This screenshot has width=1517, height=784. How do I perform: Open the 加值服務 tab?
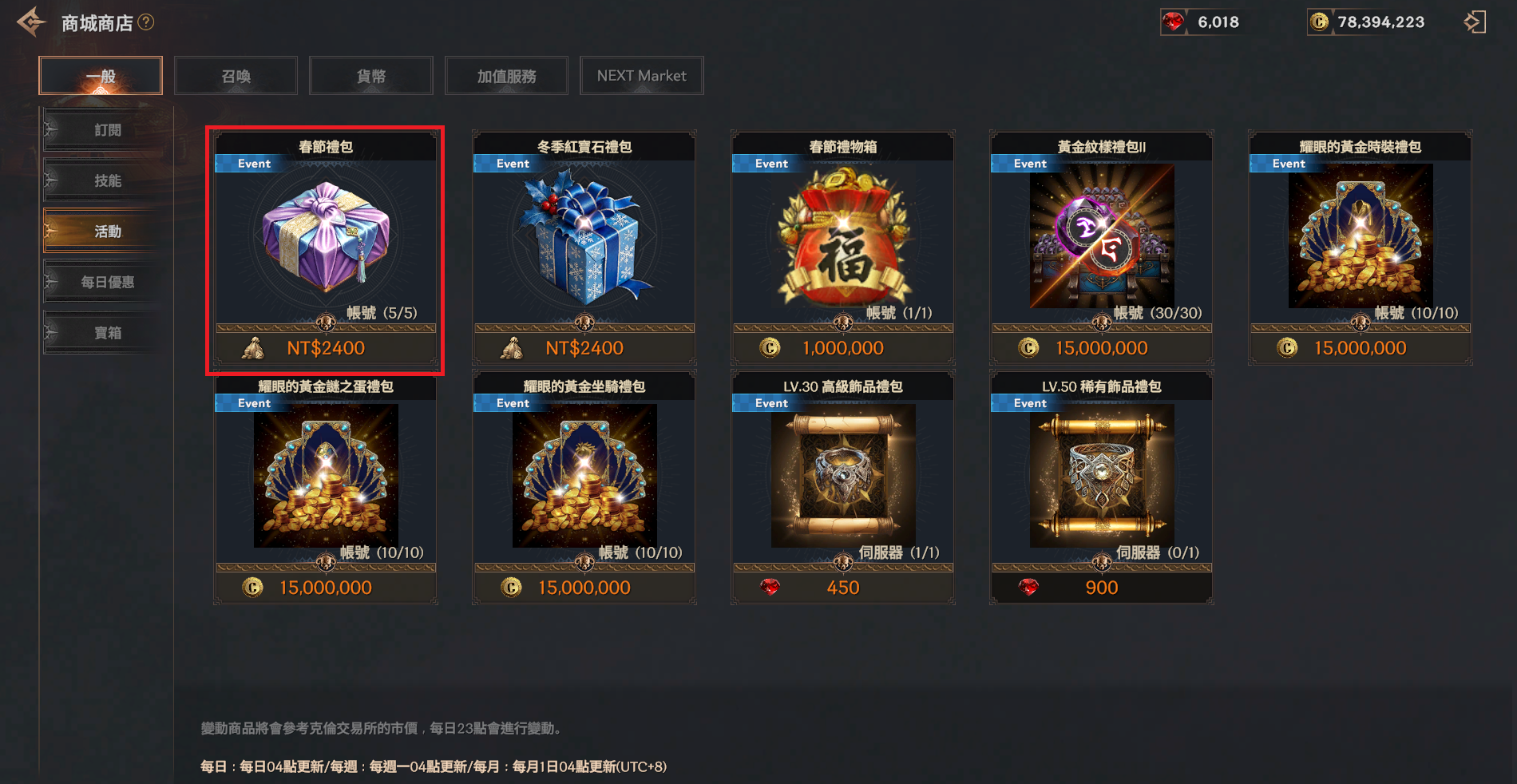(x=507, y=76)
